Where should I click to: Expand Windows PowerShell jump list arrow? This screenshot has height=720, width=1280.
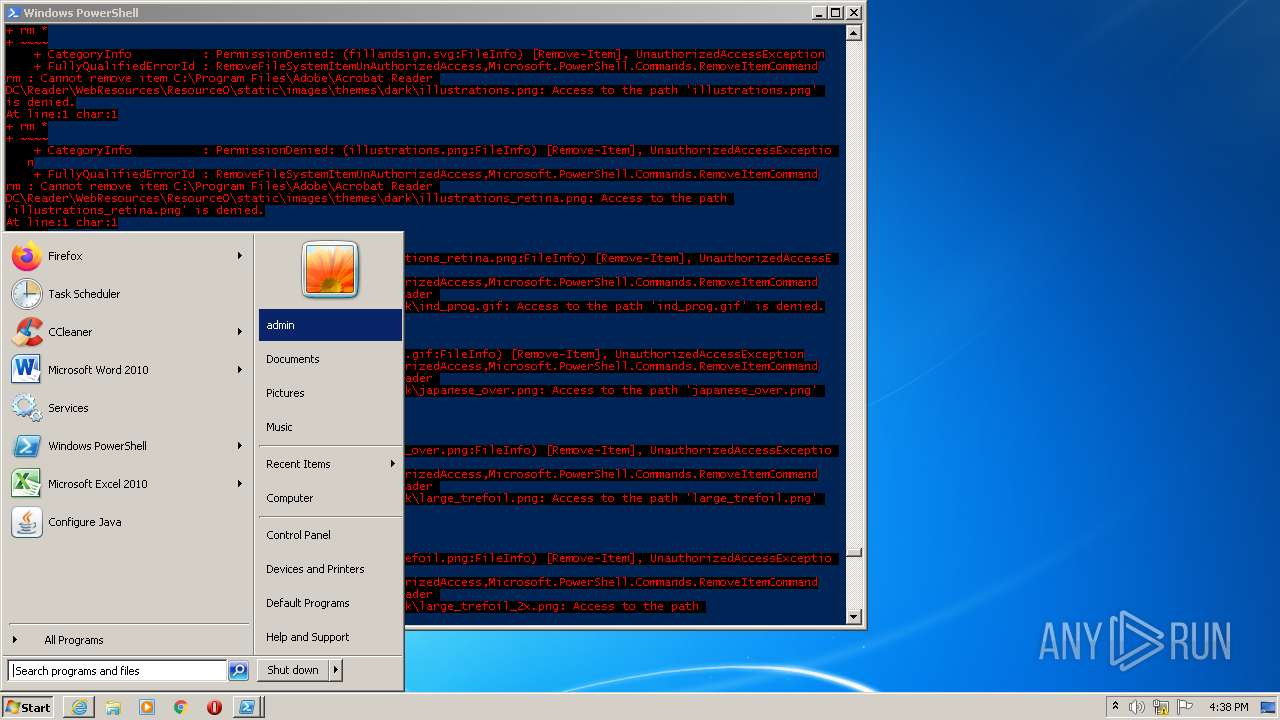[x=240, y=446]
